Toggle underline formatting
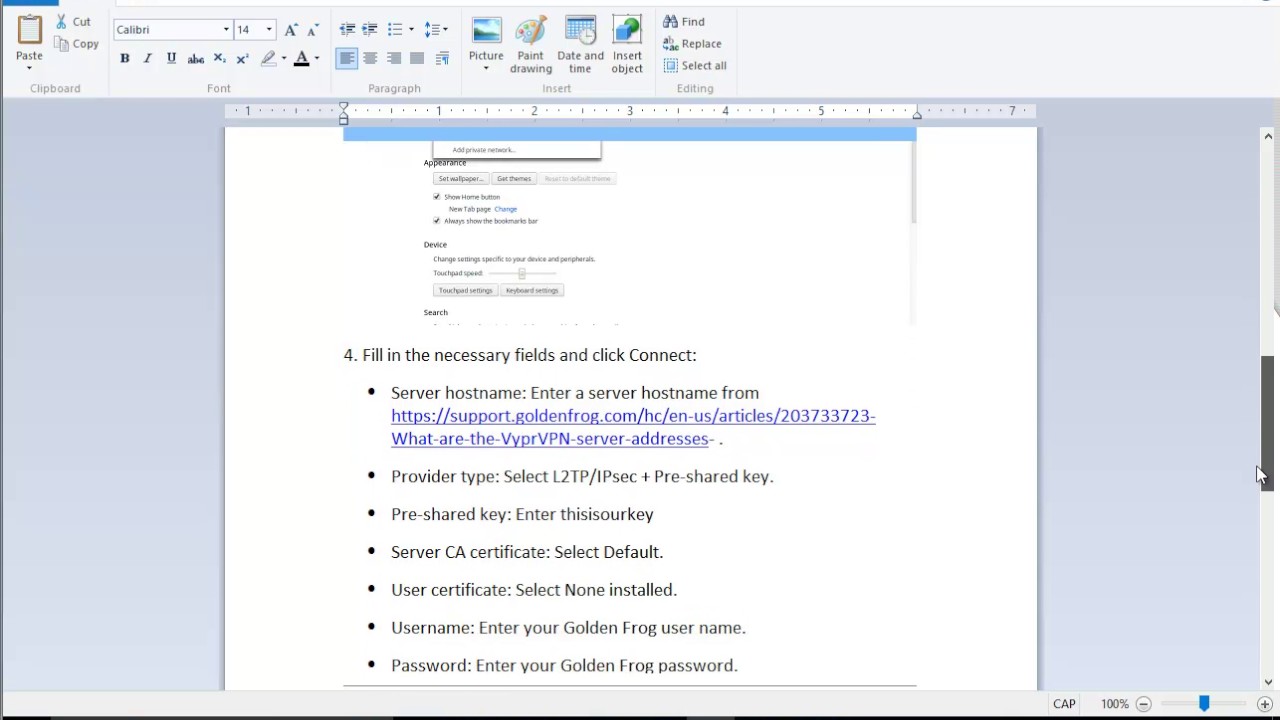This screenshot has width=1280, height=720. click(x=172, y=59)
